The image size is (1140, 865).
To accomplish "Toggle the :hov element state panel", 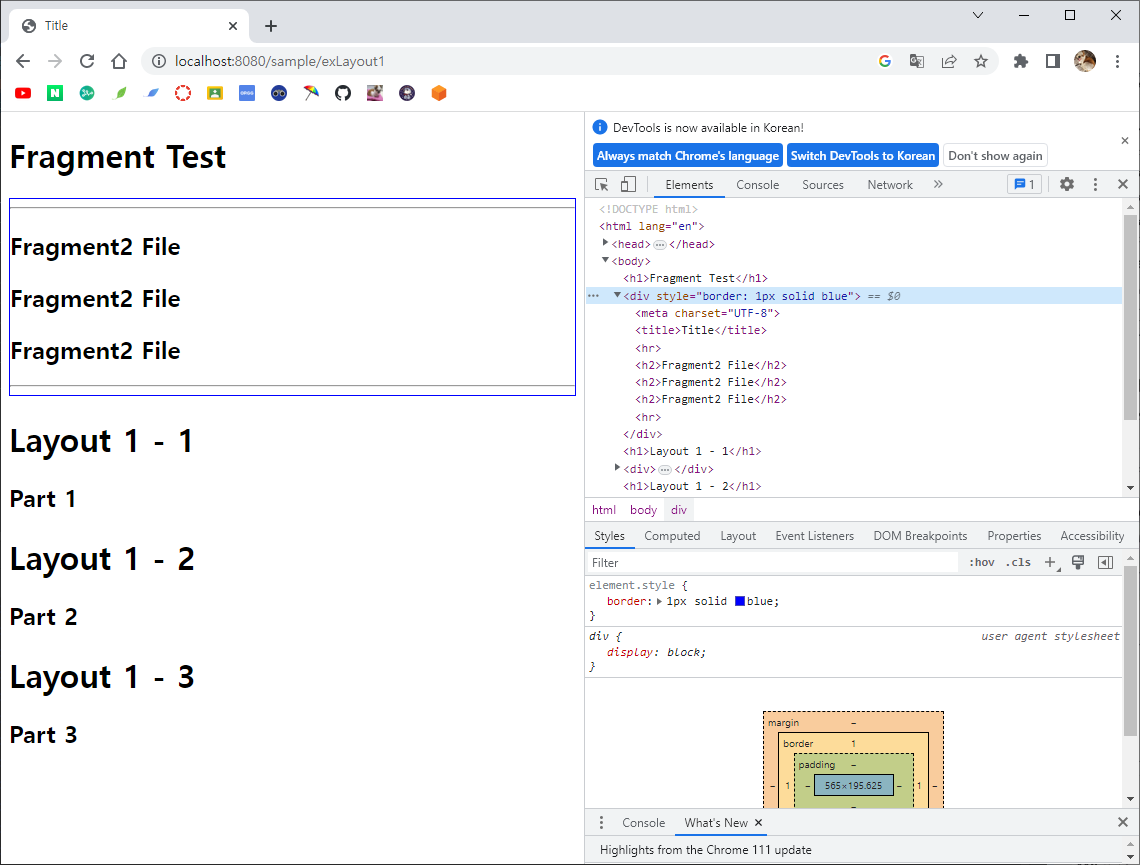I will pos(982,563).
